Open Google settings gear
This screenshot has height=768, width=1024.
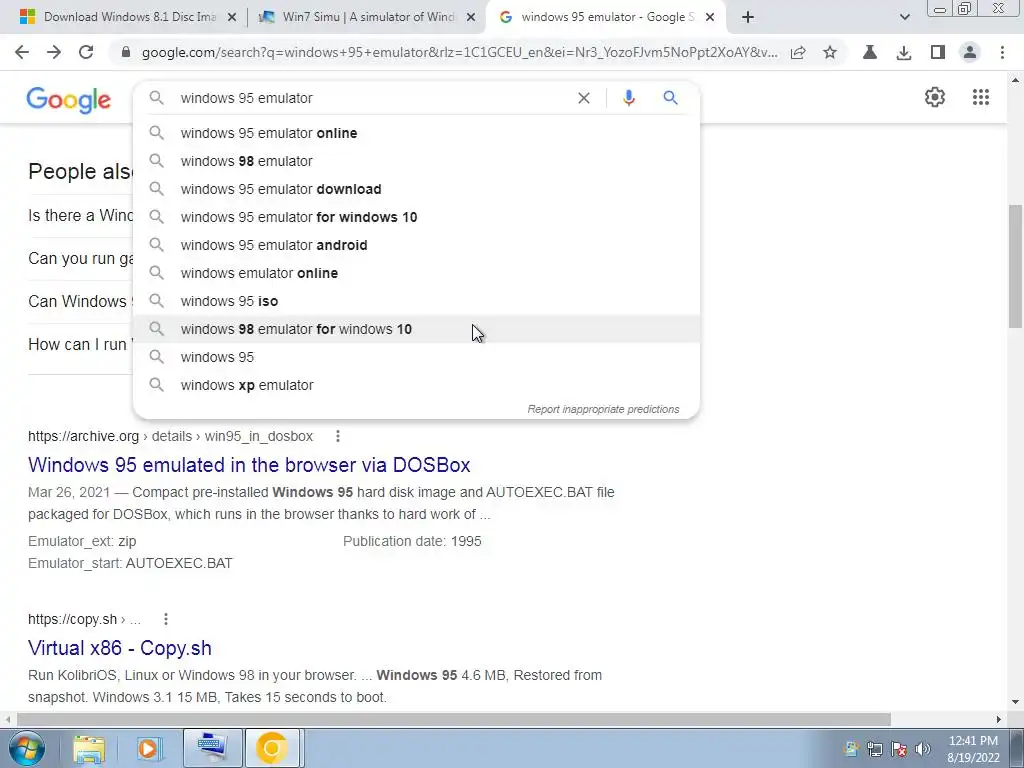coord(935,97)
